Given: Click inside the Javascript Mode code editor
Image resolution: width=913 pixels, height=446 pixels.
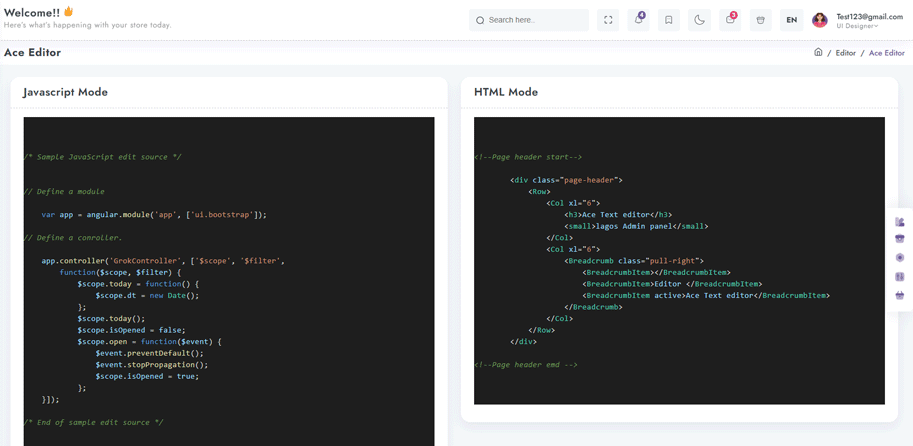Looking at the screenshot, I should click(229, 281).
